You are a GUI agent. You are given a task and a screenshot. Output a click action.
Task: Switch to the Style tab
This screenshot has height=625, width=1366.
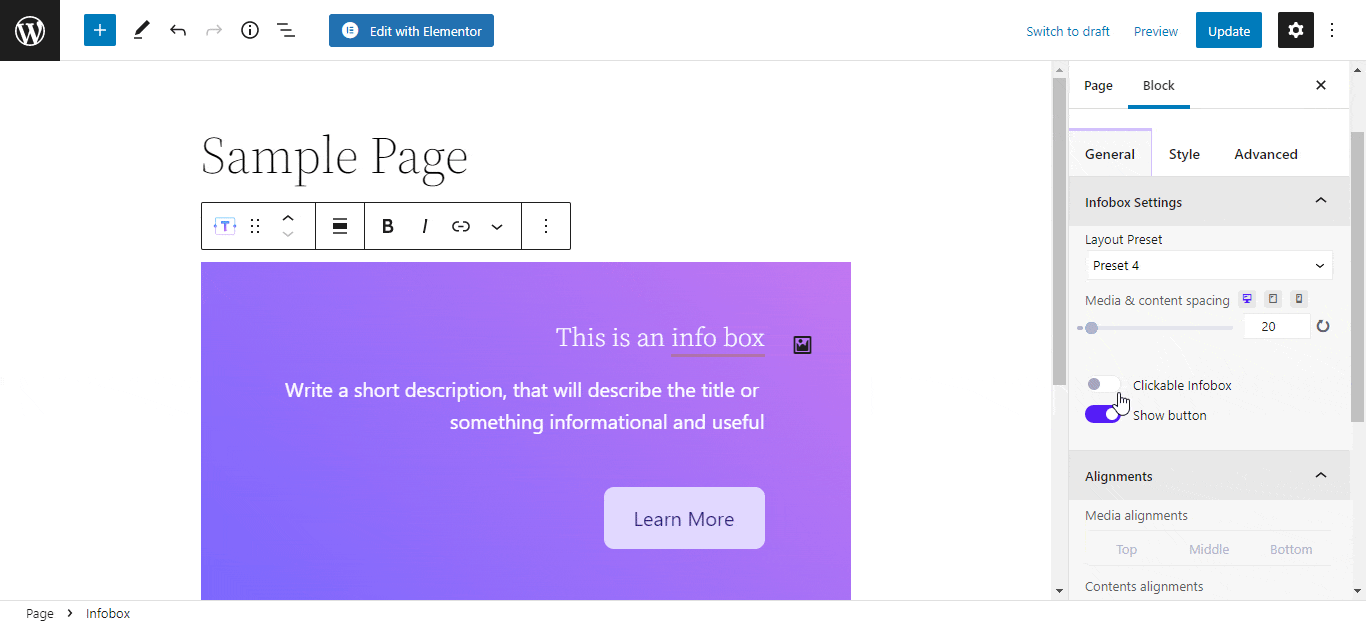coord(1184,154)
